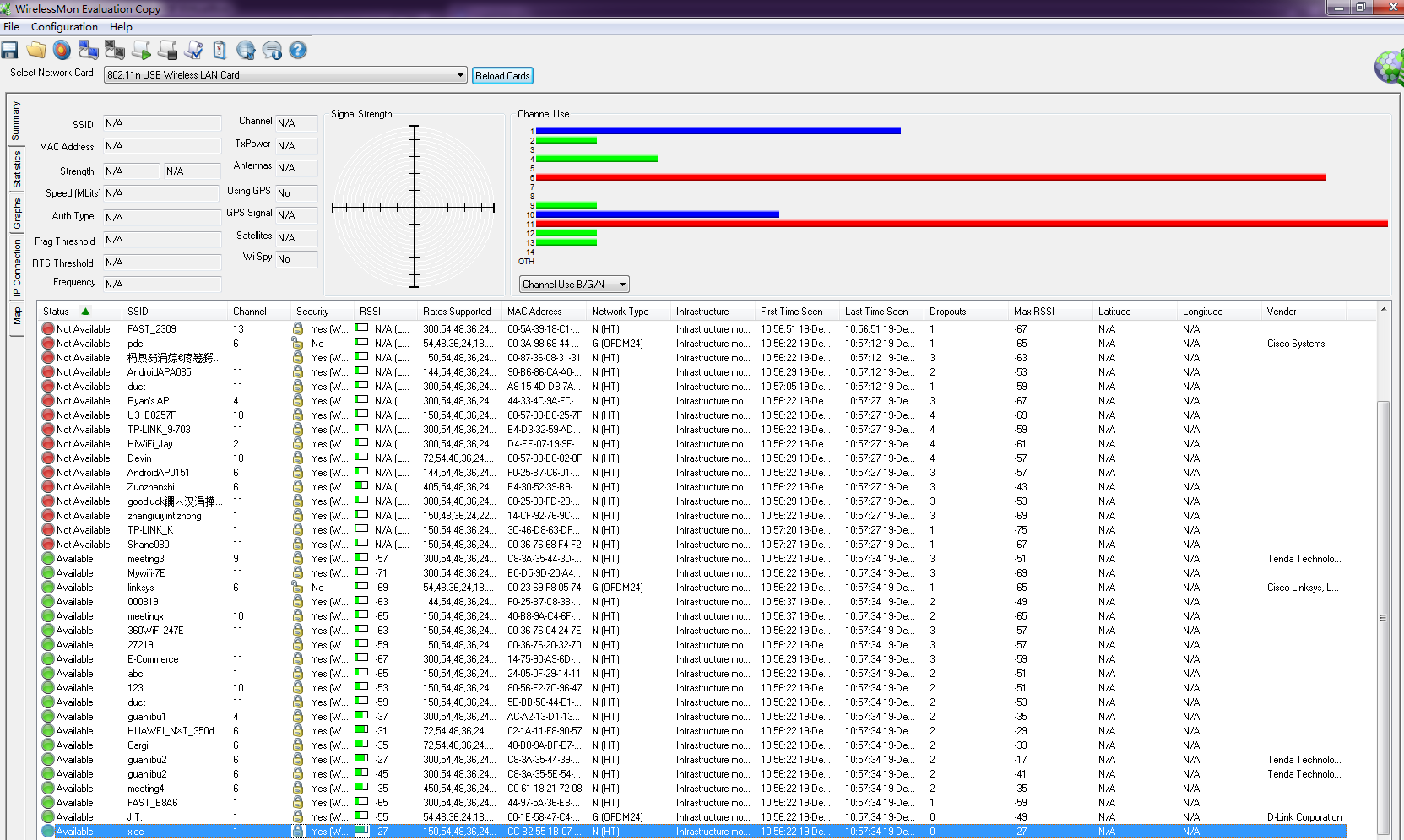
Task: Sort by the Dropouts column header
Action: pyautogui.click(x=966, y=312)
